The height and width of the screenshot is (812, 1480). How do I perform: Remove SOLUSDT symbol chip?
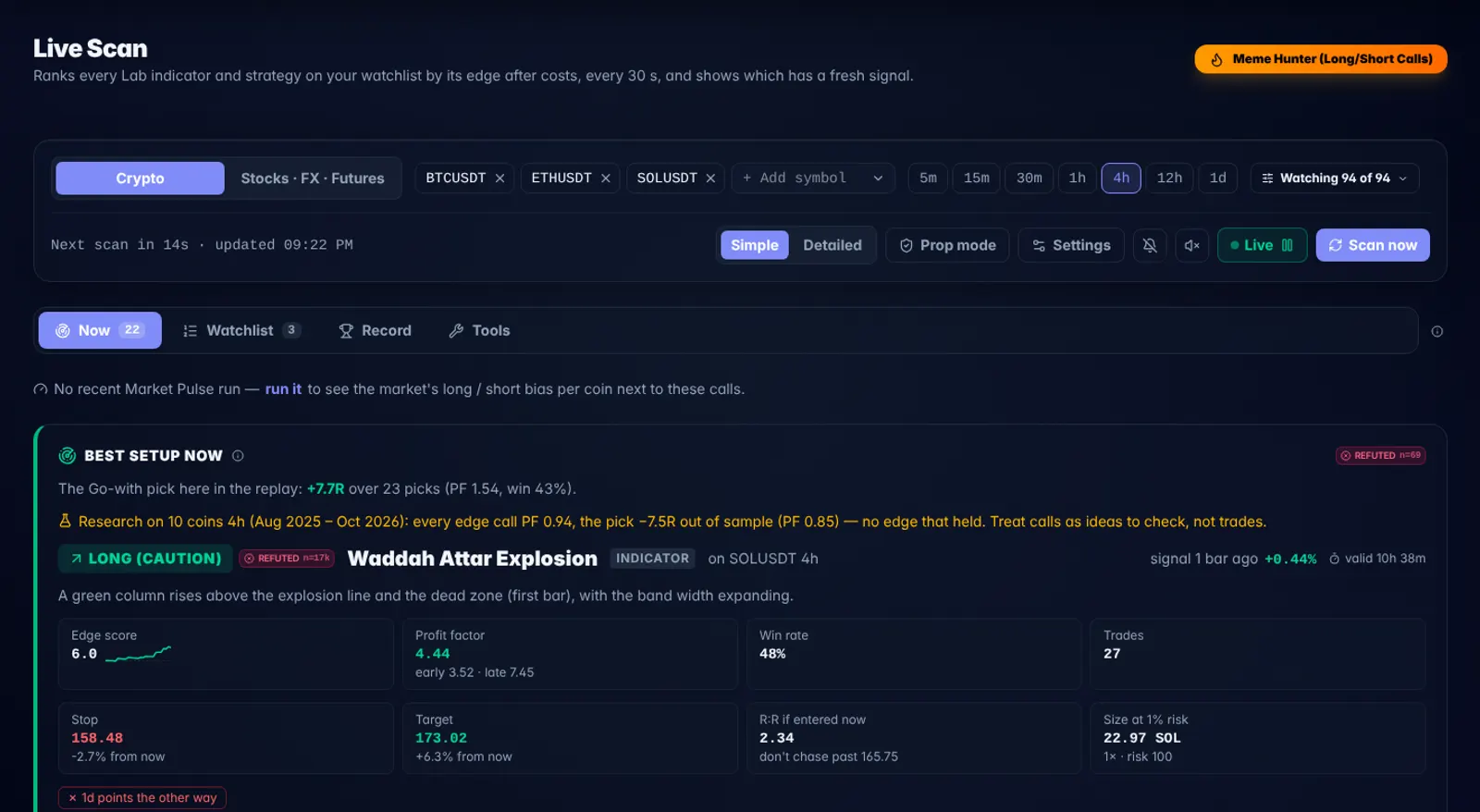point(710,178)
